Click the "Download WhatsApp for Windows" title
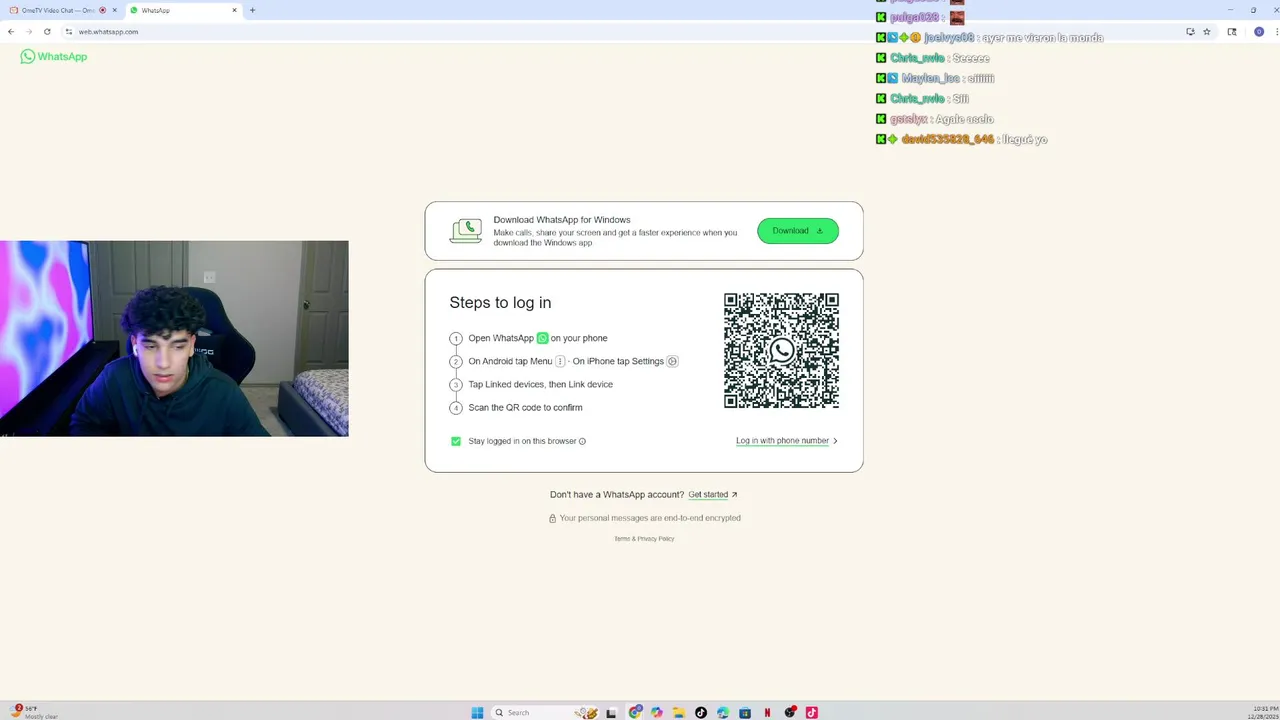This screenshot has height=720, width=1280. tap(562, 220)
